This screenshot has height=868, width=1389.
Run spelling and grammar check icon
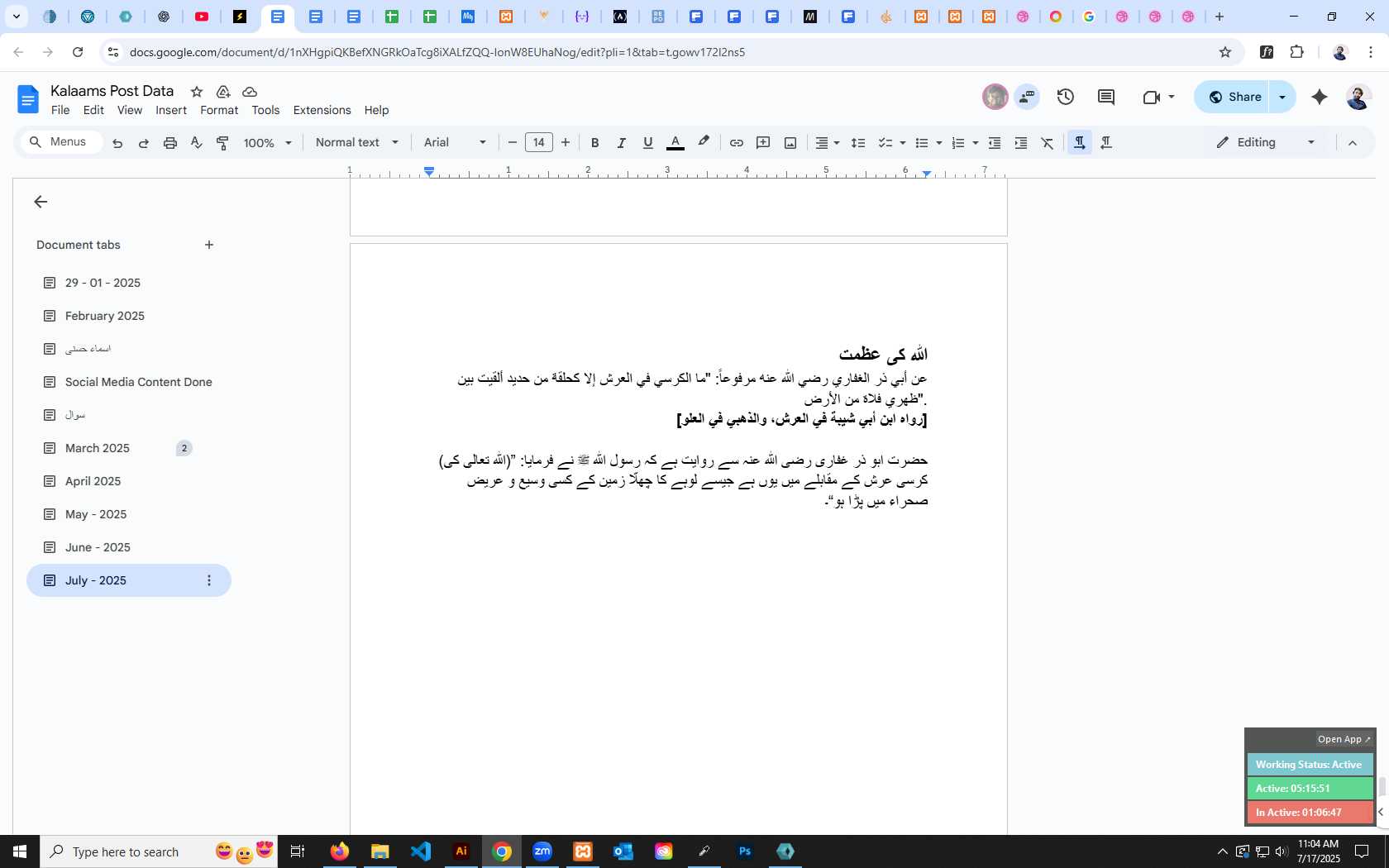coord(197,143)
